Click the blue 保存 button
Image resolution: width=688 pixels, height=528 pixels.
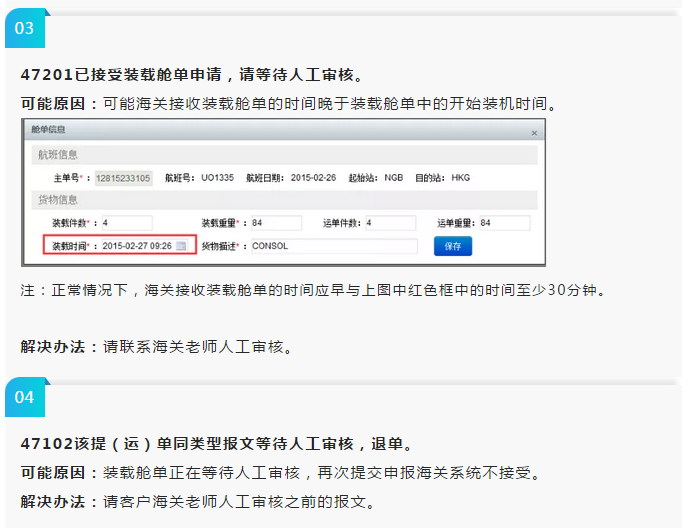pyautogui.click(x=452, y=245)
